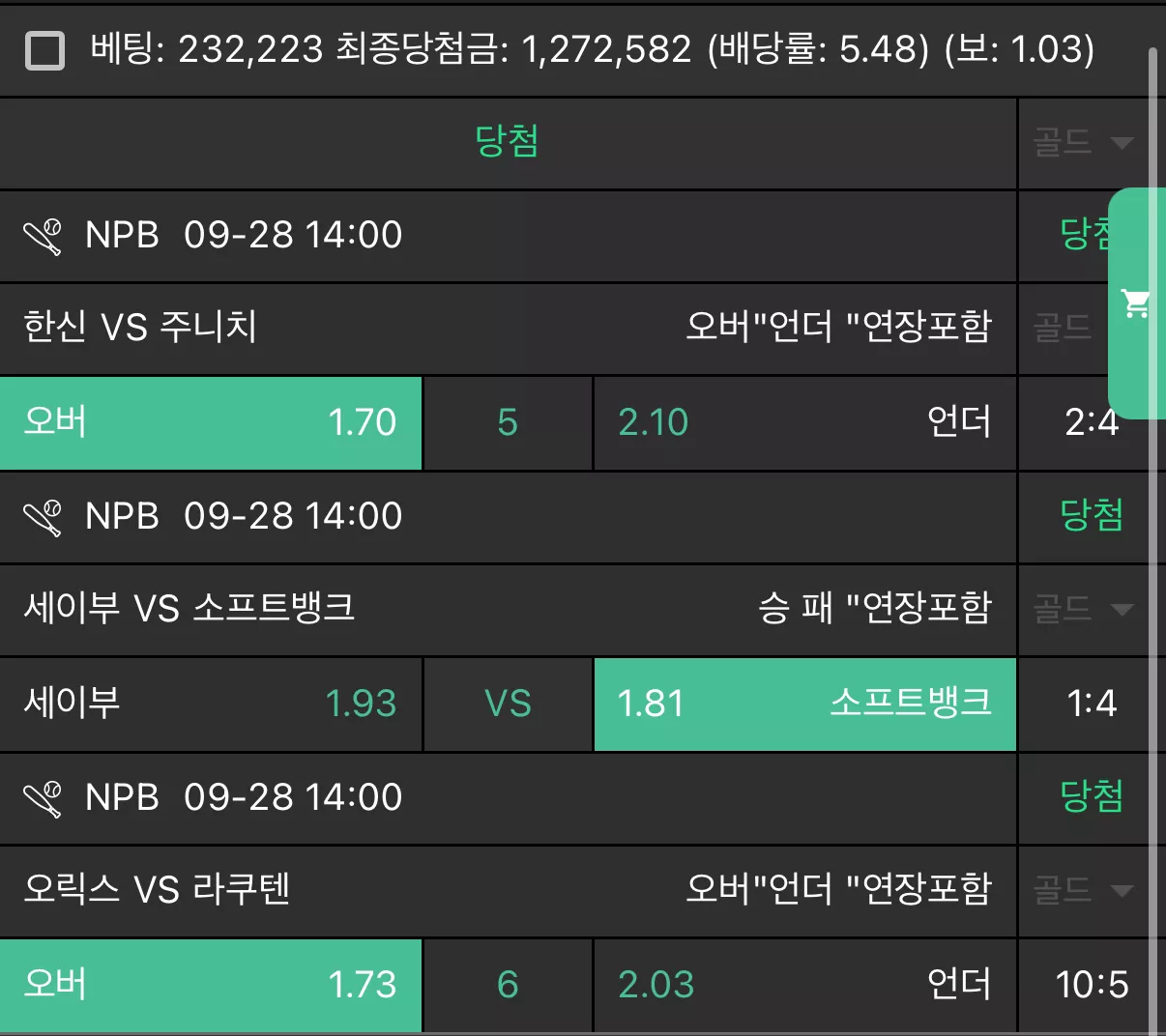The width and height of the screenshot is (1166, 1036).
Task: Click the vertical scrollbar on right edge
Action: [x=1152, y=541]
